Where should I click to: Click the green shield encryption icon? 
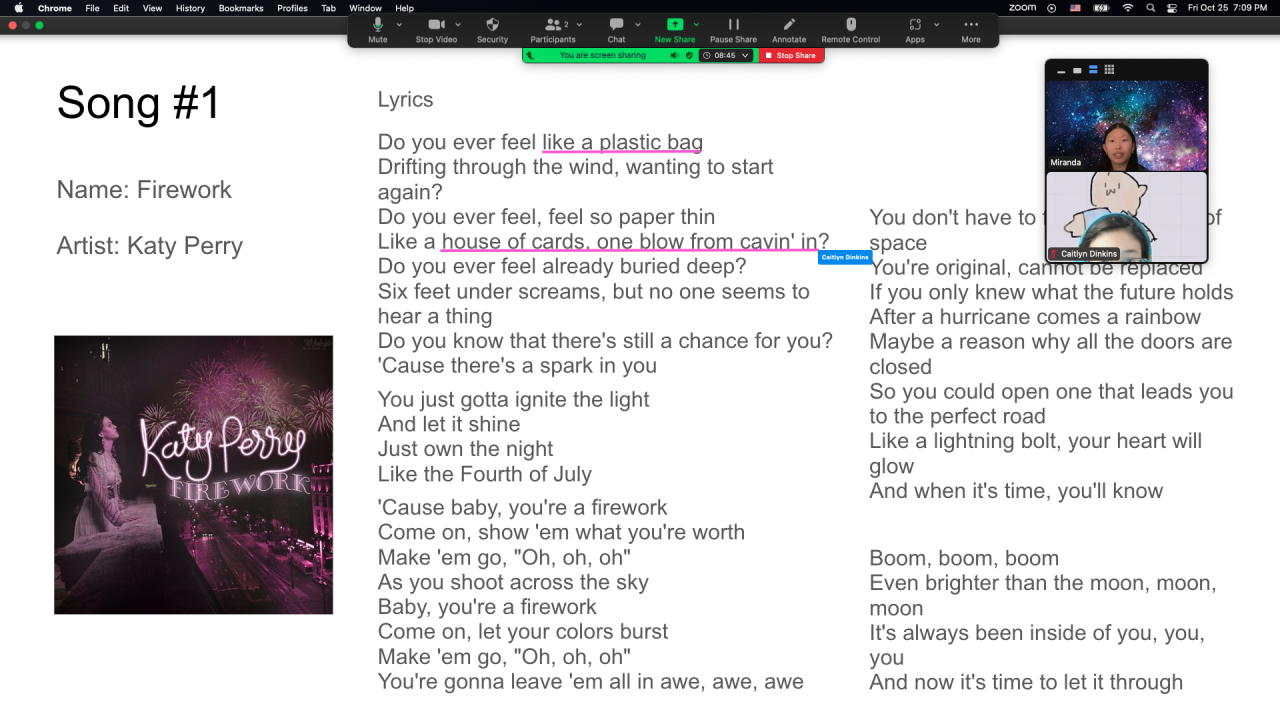tap(689, 56)
